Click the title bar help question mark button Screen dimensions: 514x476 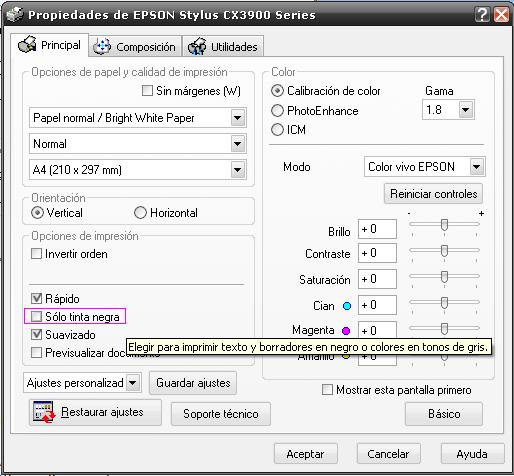[x=482, y=15]
